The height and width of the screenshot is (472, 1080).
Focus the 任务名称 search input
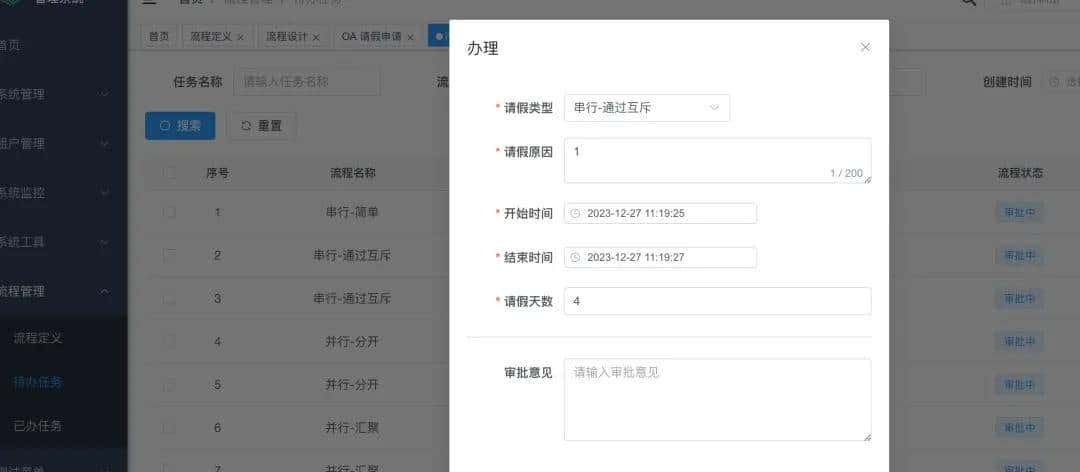pyautogui.click(x=307, y=82)
